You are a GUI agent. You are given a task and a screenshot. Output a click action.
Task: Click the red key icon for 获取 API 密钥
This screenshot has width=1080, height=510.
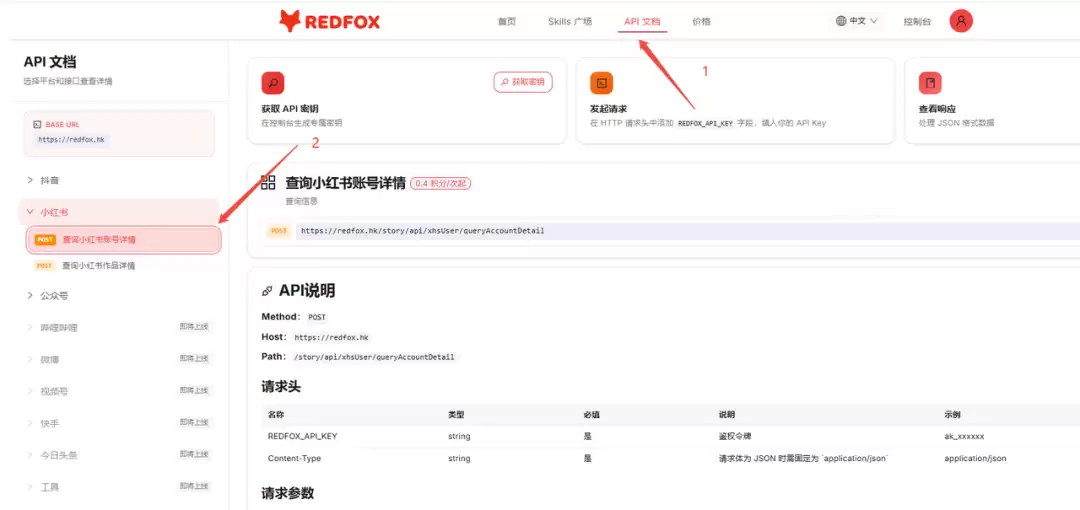273,83
